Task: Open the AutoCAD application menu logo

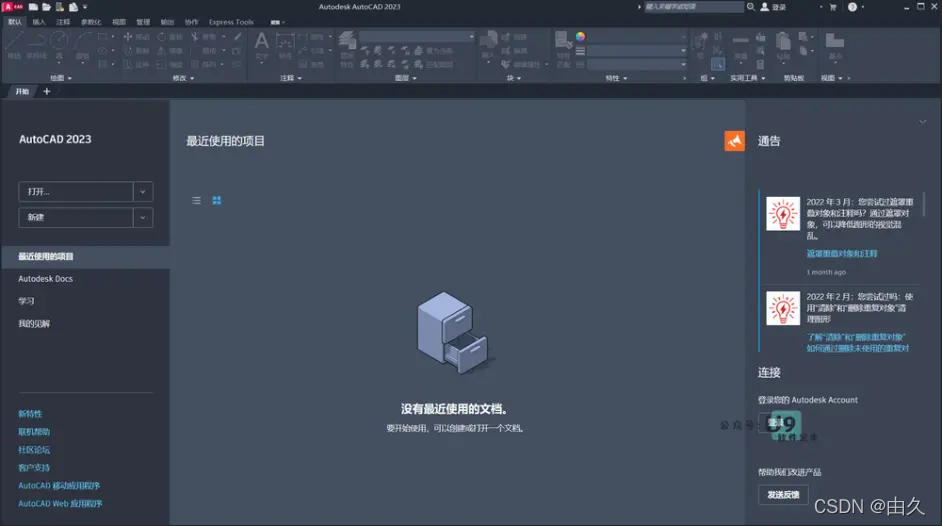Action: click(x=12, y=7)
